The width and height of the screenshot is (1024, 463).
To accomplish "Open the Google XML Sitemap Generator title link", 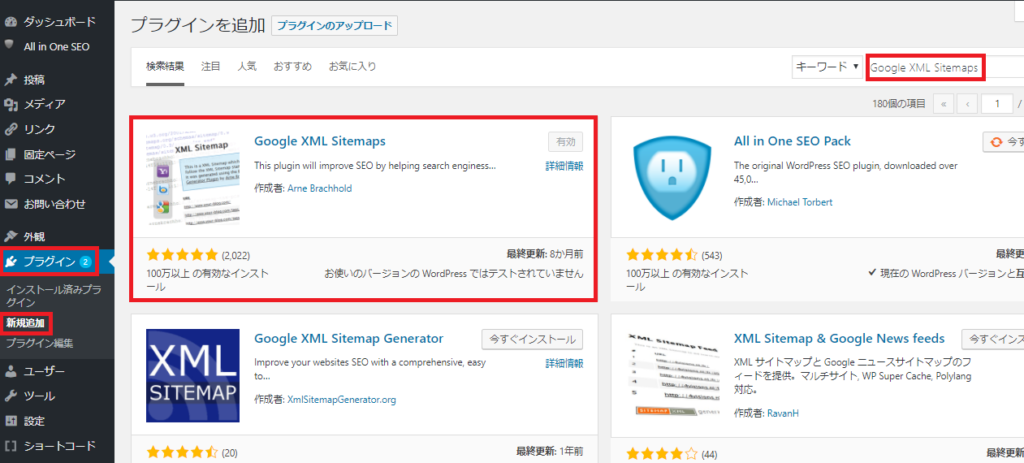I will tap(349, 338).
